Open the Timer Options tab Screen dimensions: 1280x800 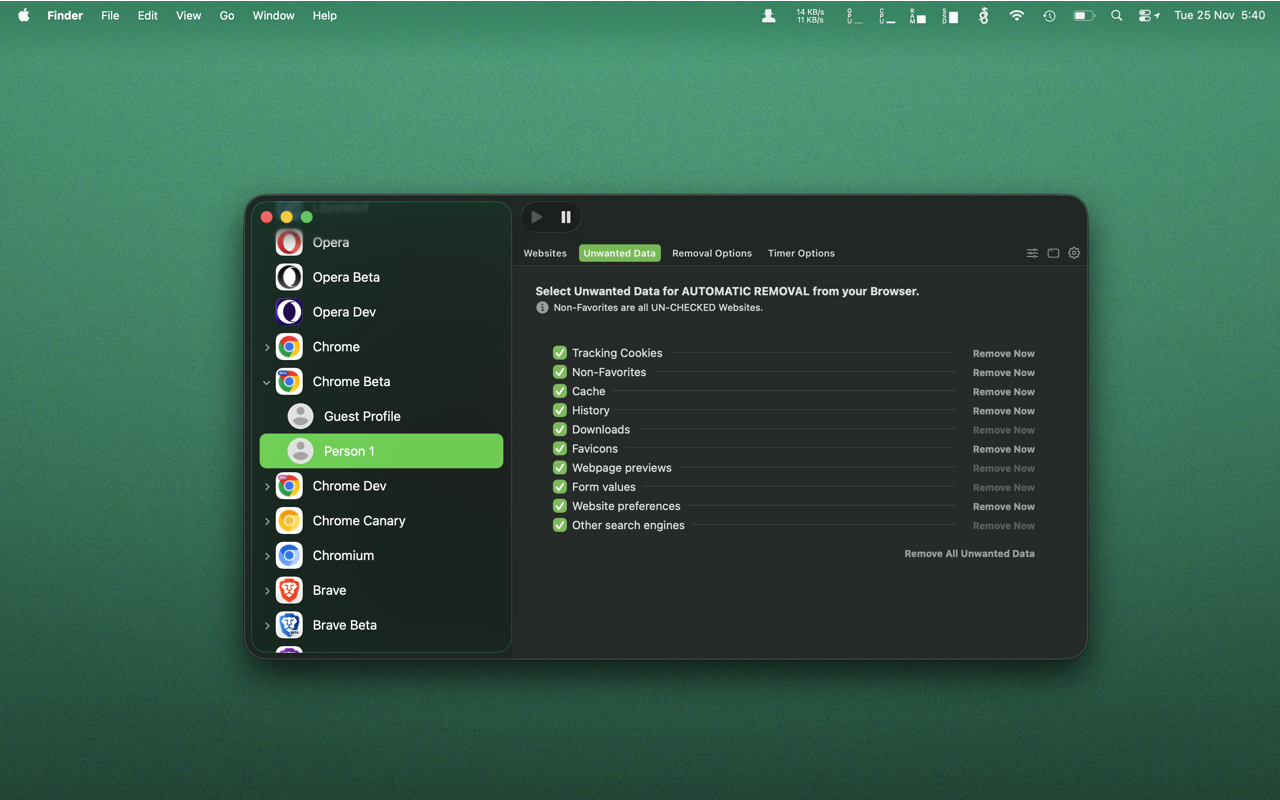(801, 253)
